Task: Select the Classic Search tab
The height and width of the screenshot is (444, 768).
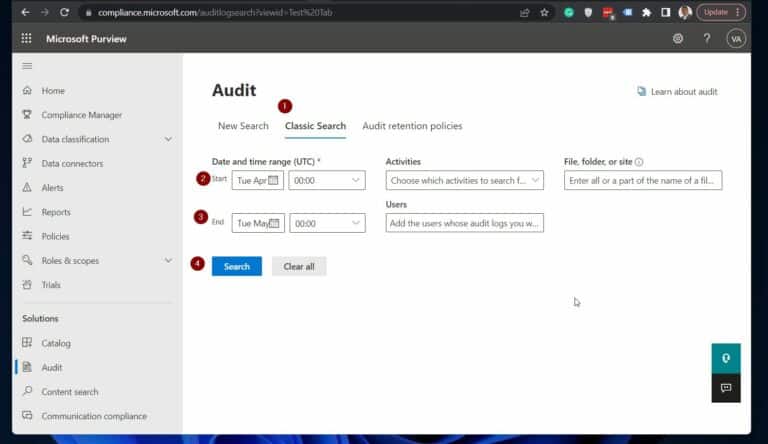Action: 315,126
